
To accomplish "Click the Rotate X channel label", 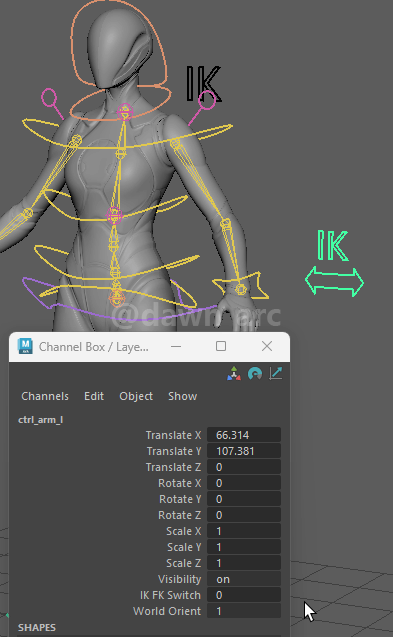I will point(179,483).
